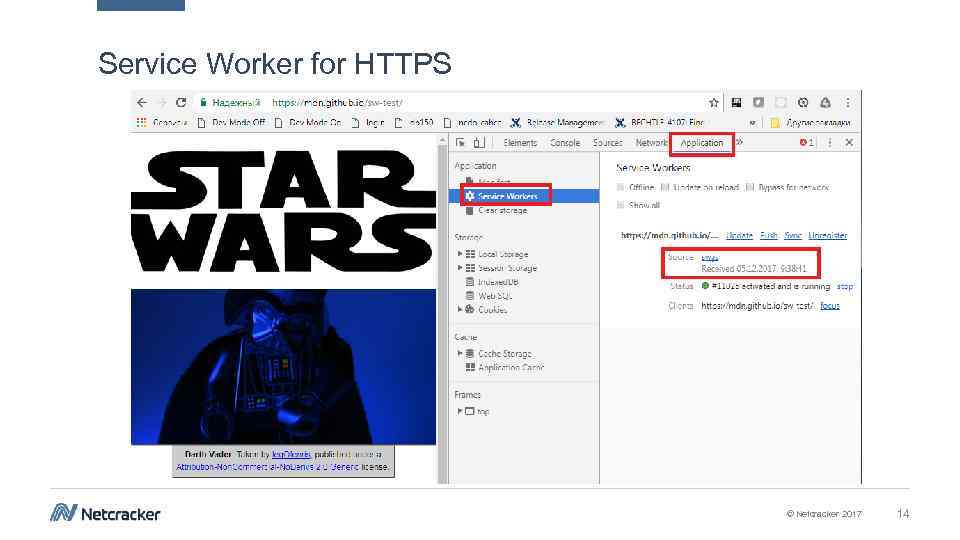The height and width of the screenshot is (540, 960).
Task: Click the shield extension icon in toolbar
Action: click(759, 102)
